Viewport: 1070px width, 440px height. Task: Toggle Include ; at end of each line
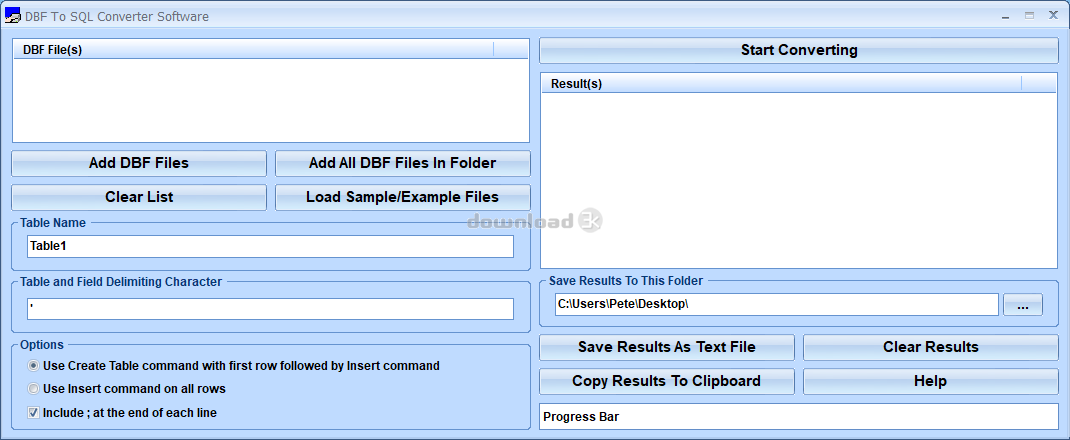click(34, 412)
